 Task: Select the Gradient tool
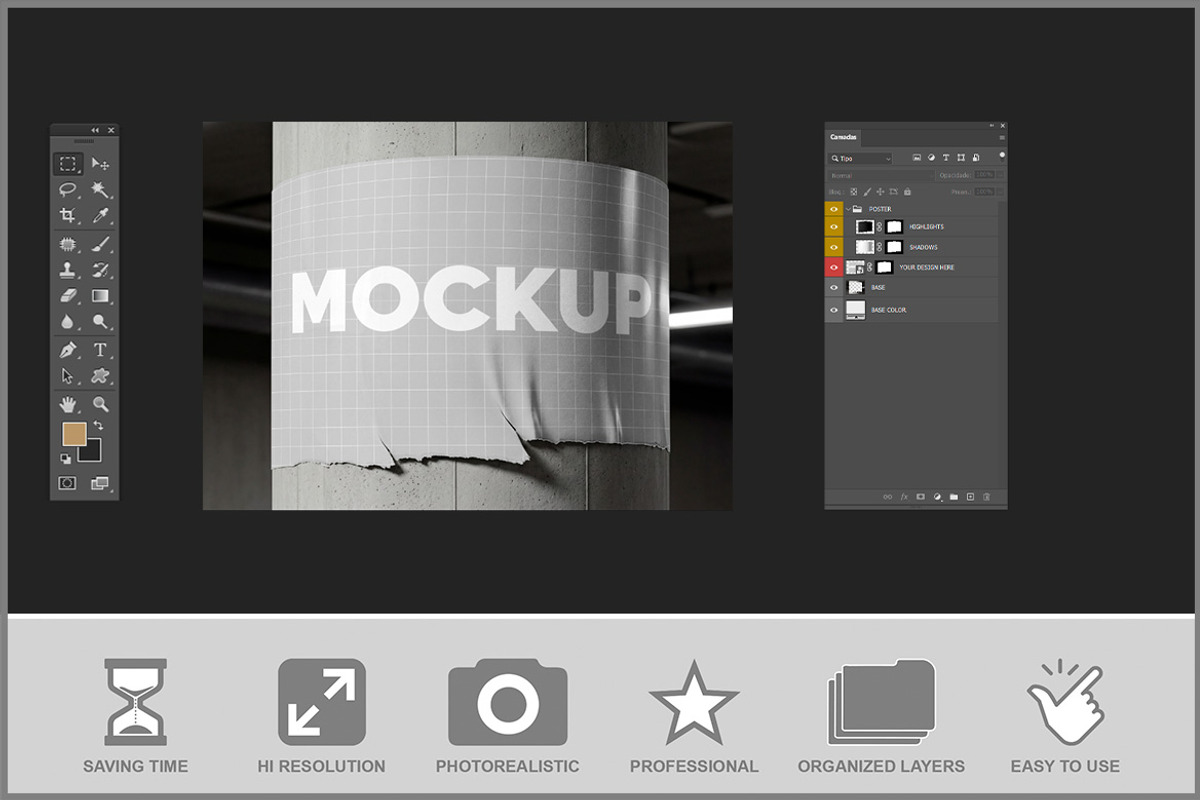point(100,296)
